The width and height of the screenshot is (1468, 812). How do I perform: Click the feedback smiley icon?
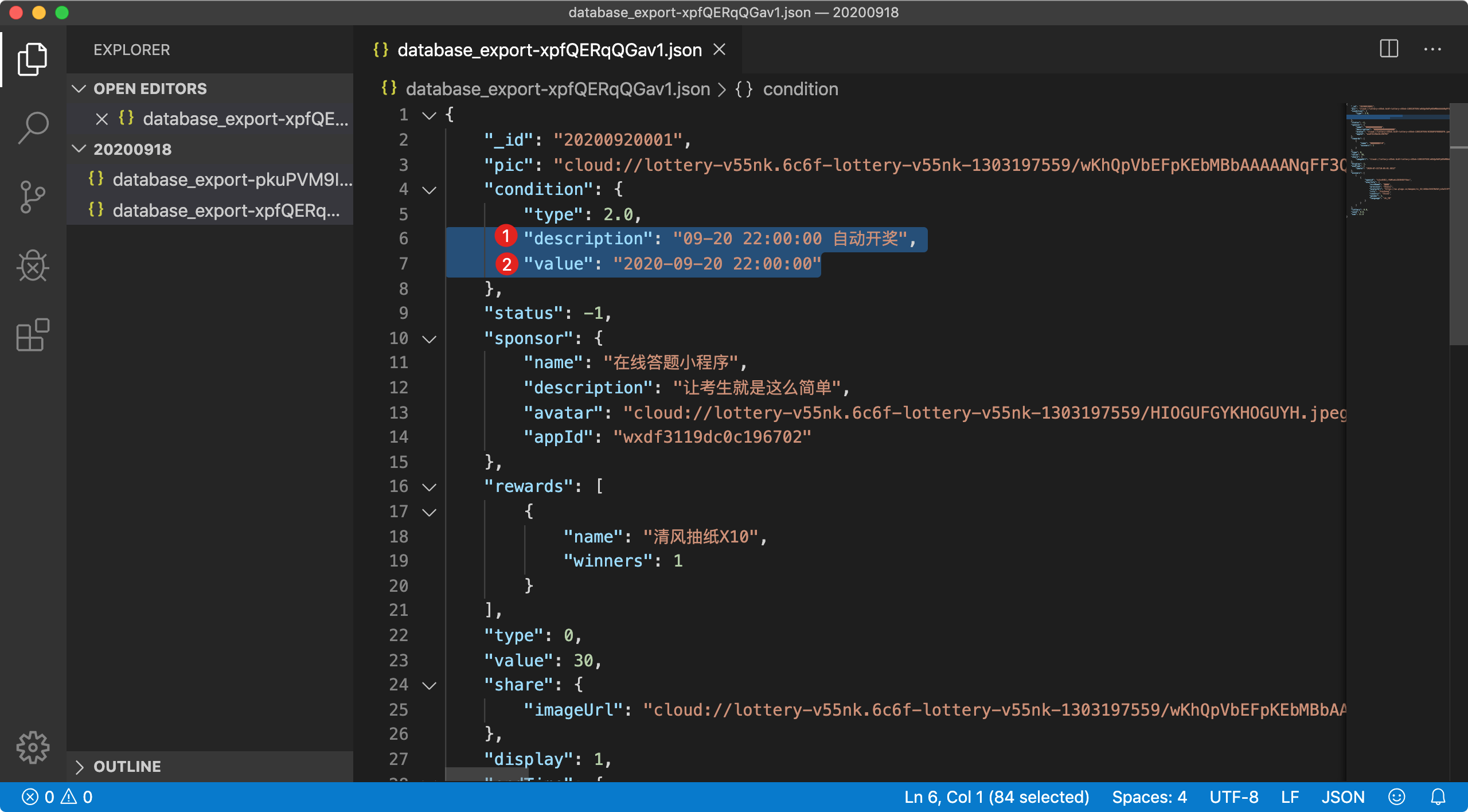point(1397,797)
